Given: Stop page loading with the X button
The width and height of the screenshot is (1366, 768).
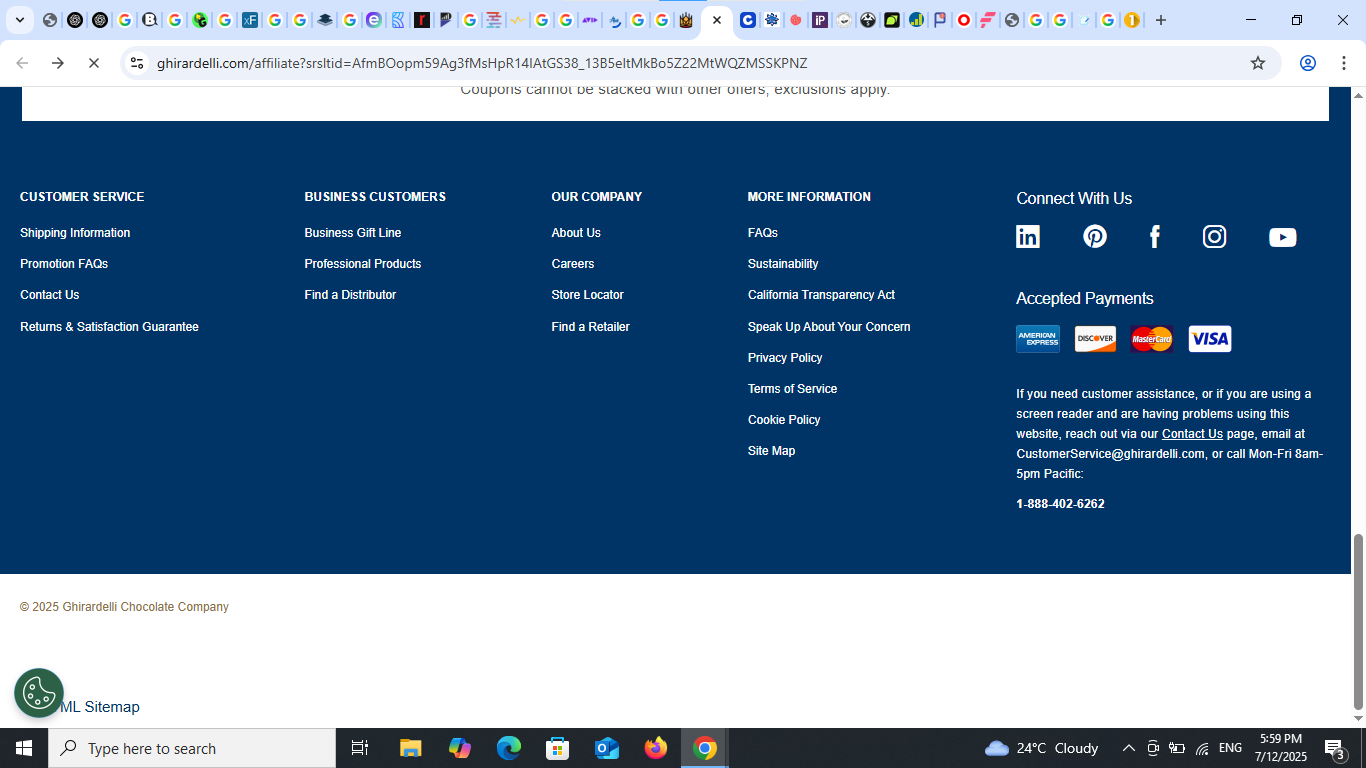Looking at the screenshot, I should coord(93,63).
